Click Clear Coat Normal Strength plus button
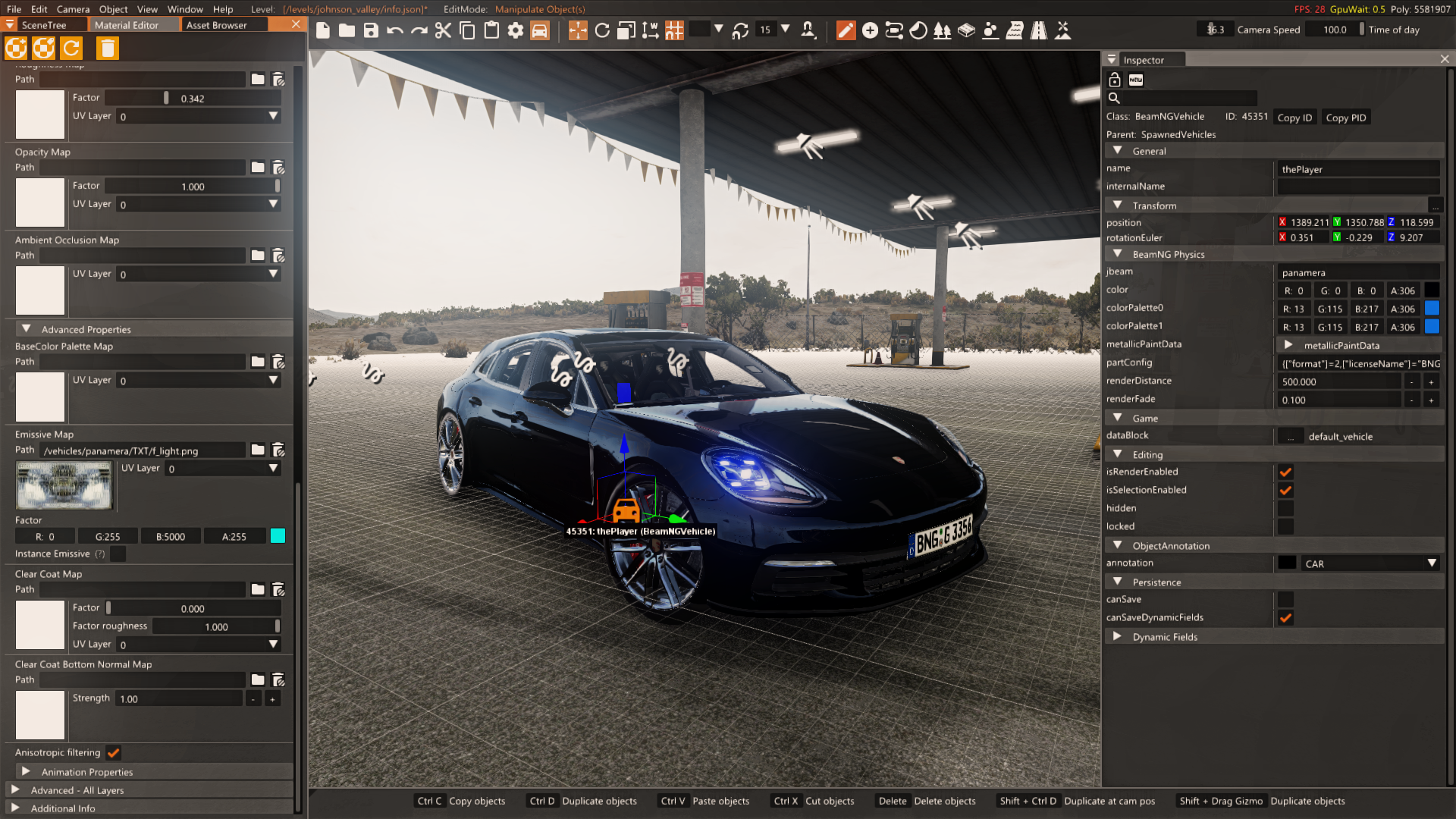This screenshot has height=819, width=1456. point(272,699)
